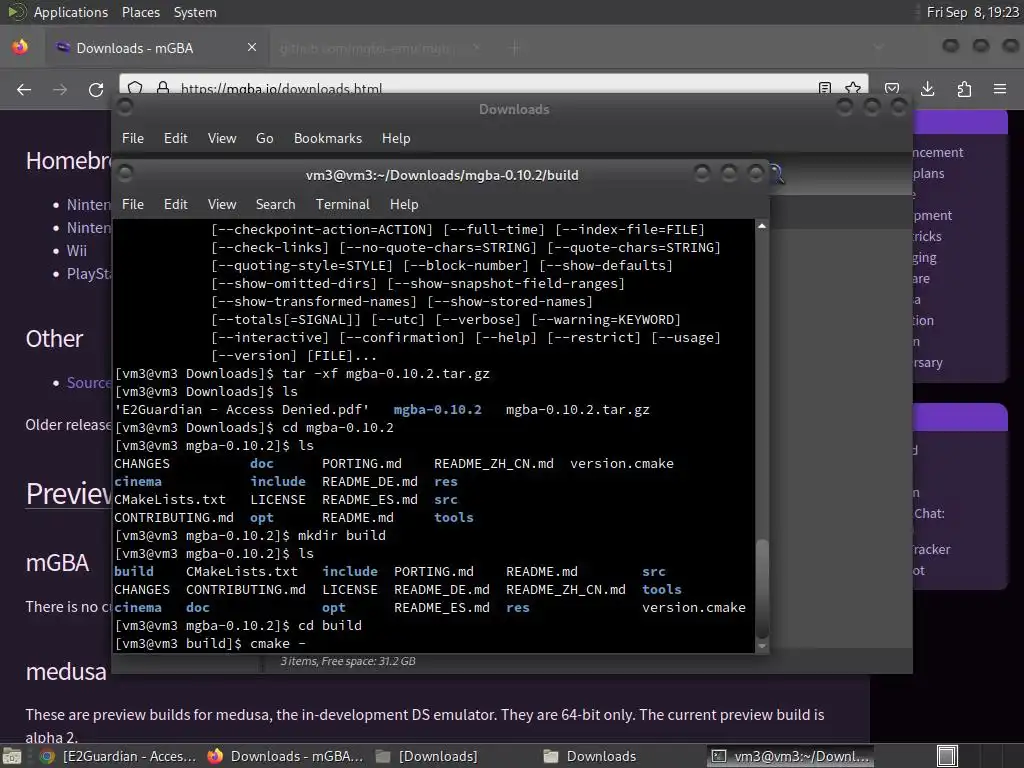Open File menu of Downloads file manager
Viewport: 1024px width, 768px height.
(x=133, y=138)
